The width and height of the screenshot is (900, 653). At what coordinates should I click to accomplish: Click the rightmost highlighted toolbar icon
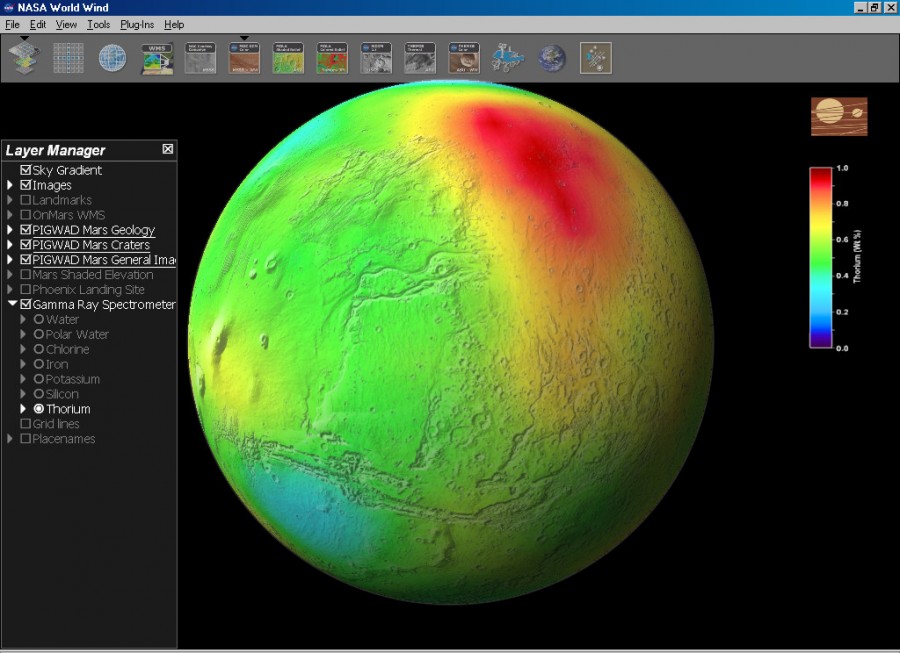(x=596, y=58)
